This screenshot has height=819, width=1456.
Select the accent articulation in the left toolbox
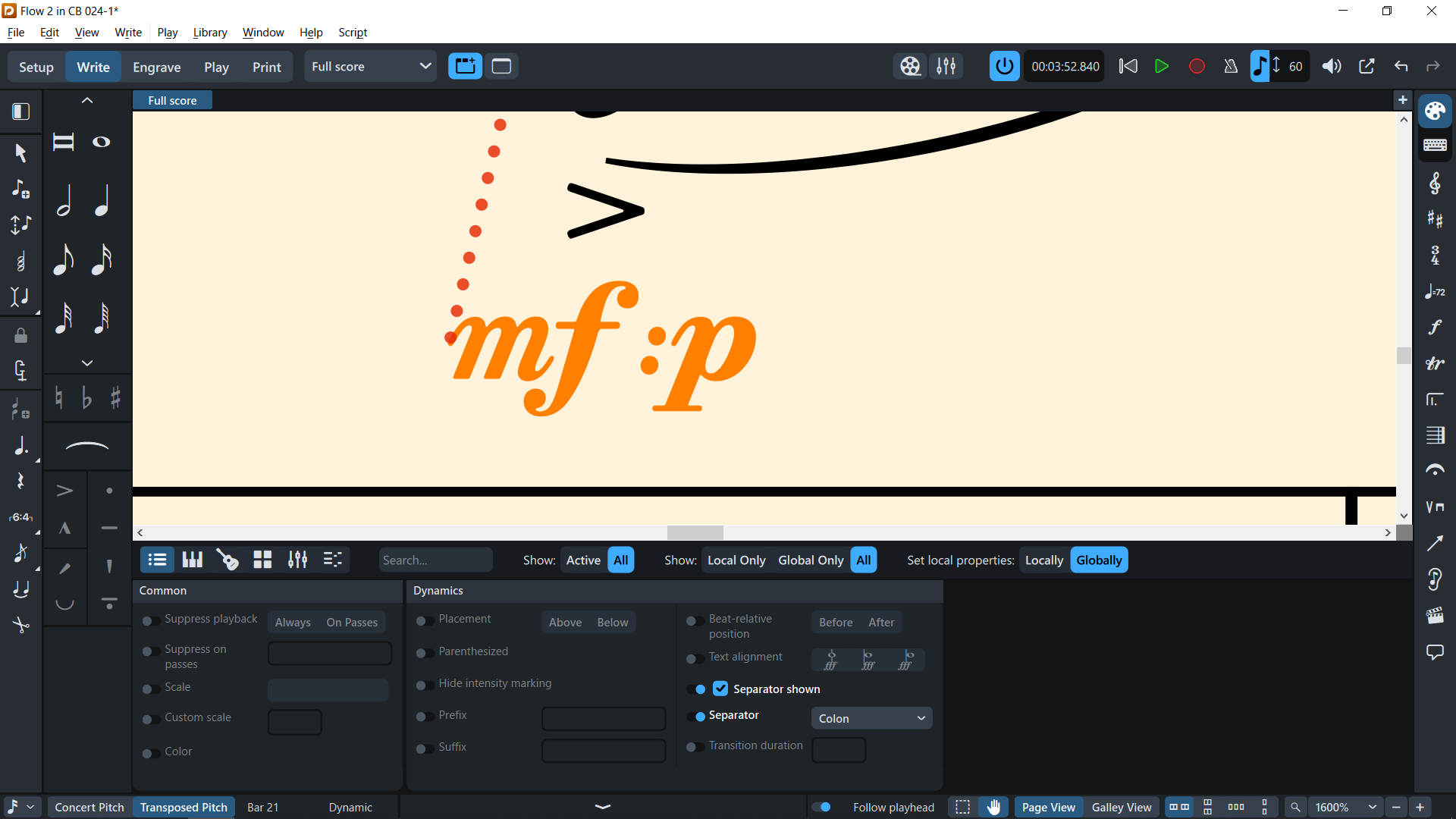coord(64,489)
